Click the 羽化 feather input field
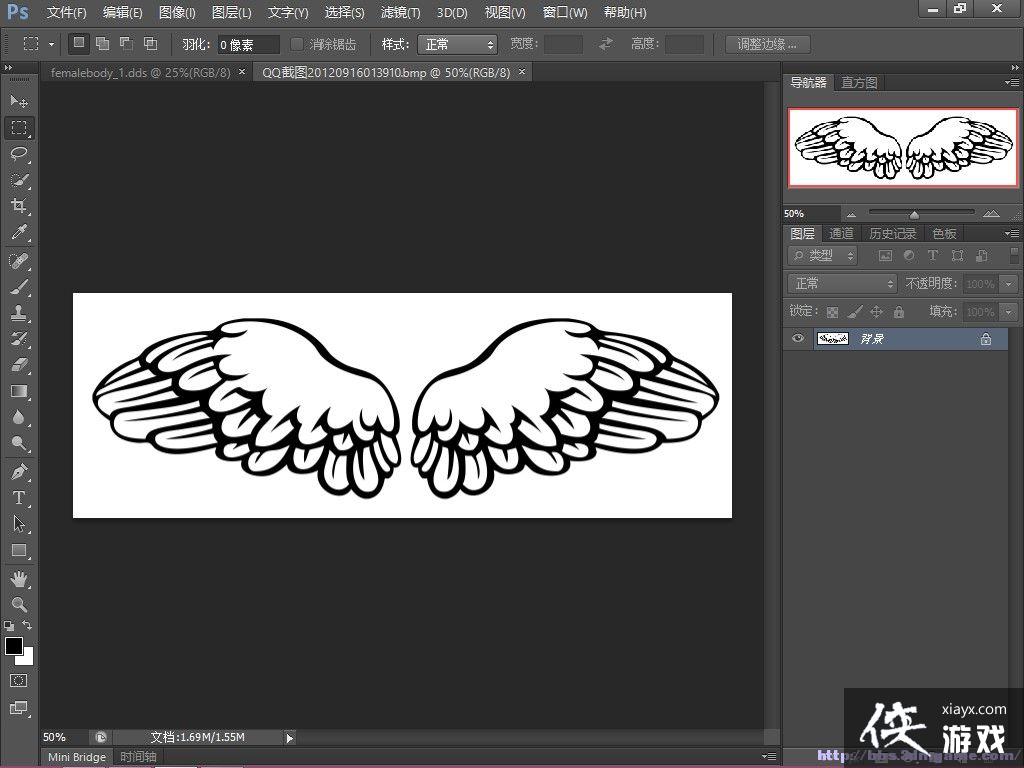 coord(248,45)
